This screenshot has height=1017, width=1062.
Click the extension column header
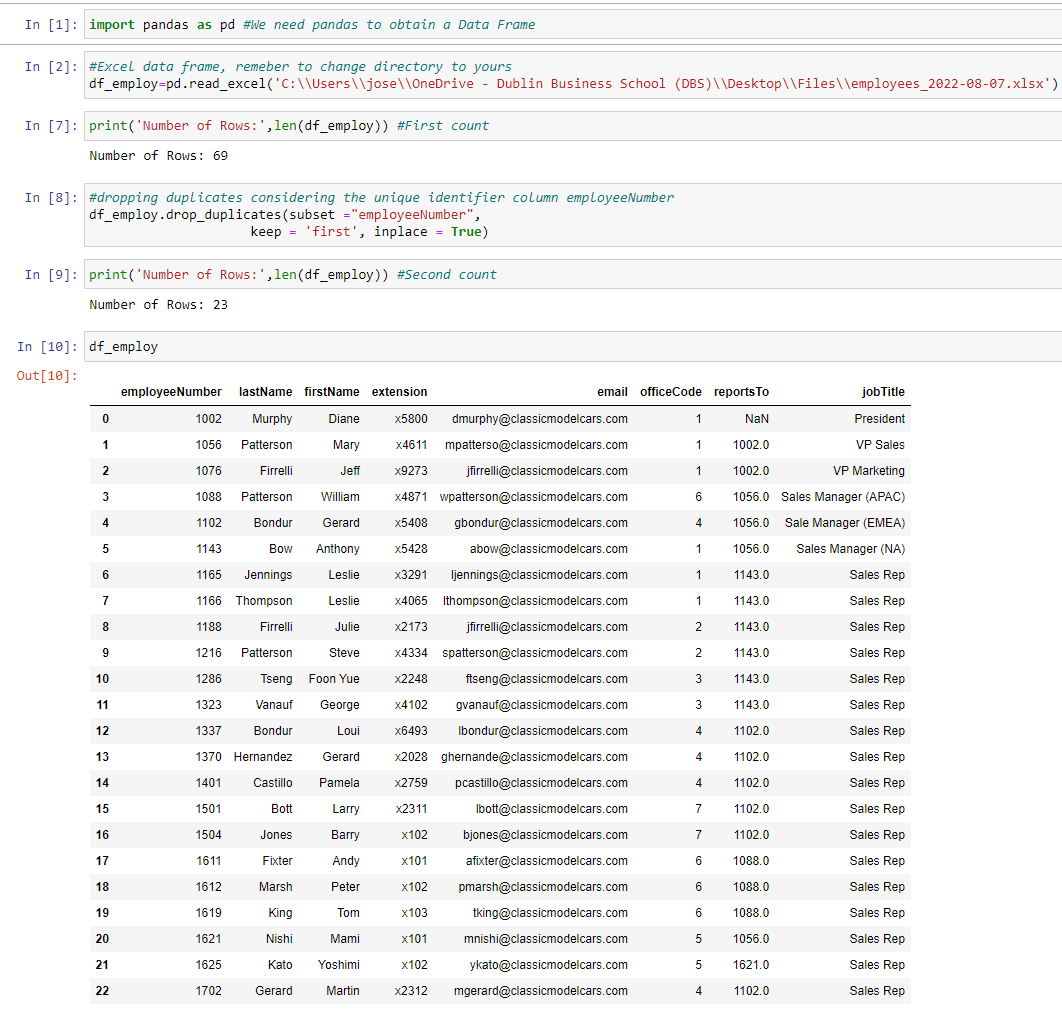(400, 392)
